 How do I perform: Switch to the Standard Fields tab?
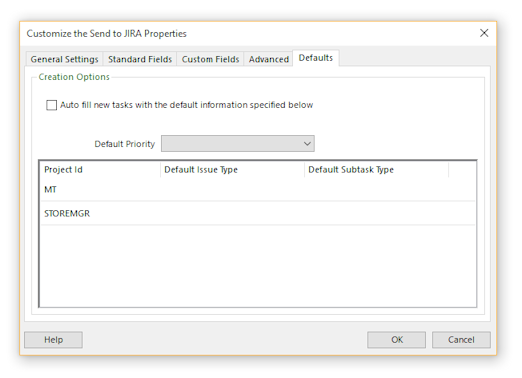[x=140, y=59]
